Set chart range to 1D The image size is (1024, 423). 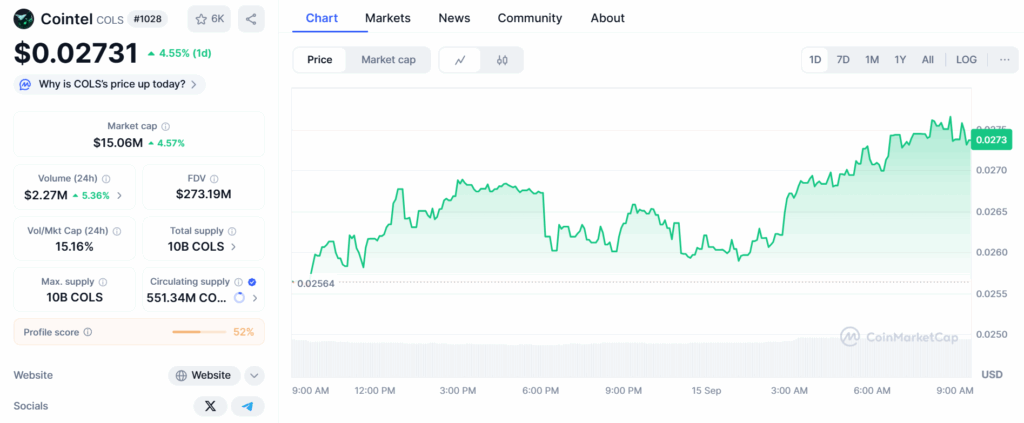(x=815, y=60)
